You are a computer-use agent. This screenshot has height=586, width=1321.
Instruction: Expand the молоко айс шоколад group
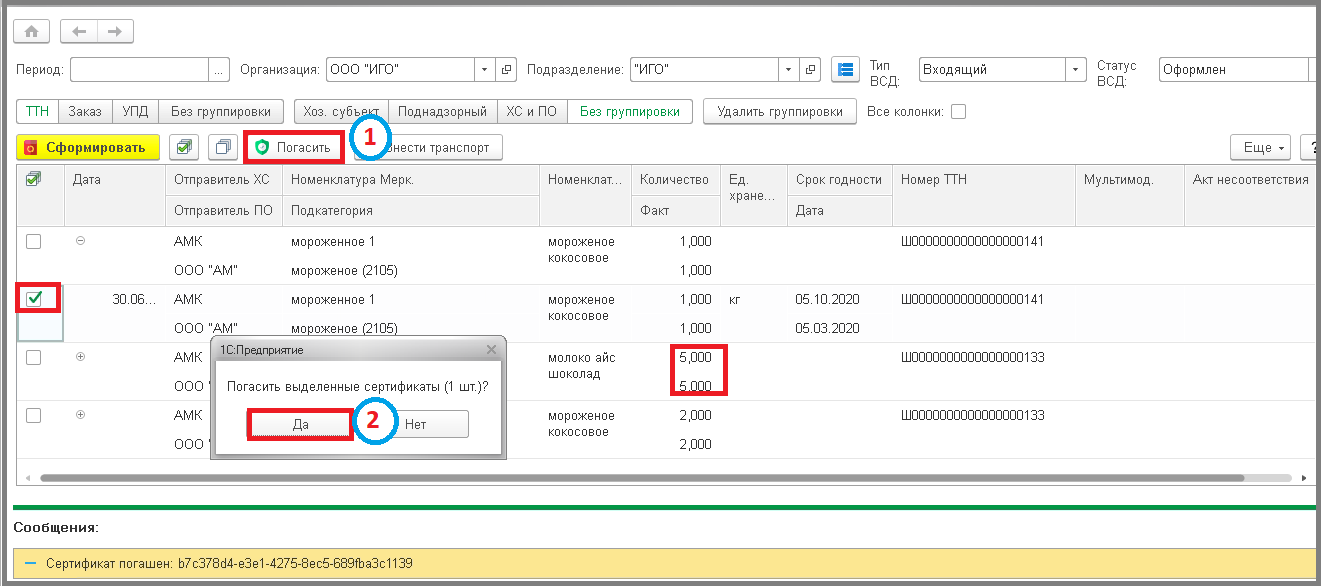tap(81, 357)
